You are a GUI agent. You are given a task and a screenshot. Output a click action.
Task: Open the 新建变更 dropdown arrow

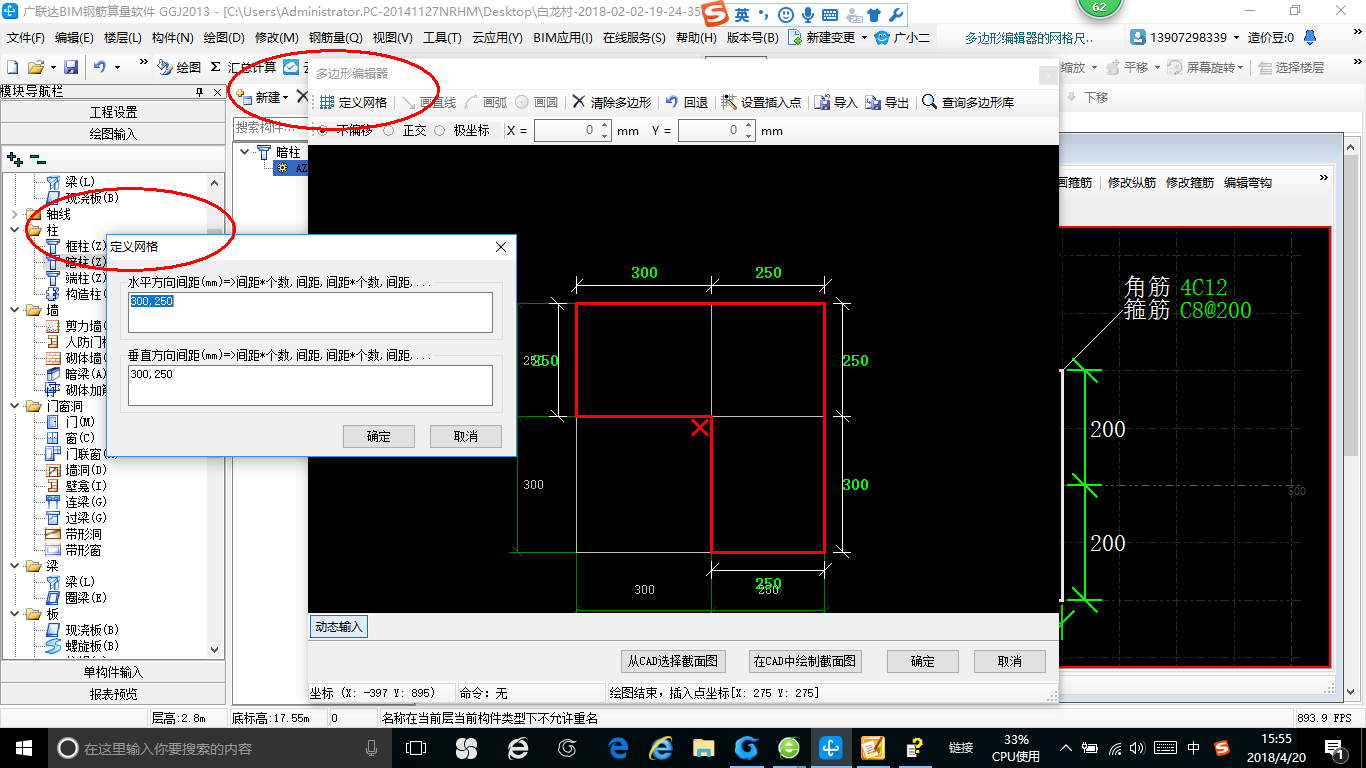863,37
